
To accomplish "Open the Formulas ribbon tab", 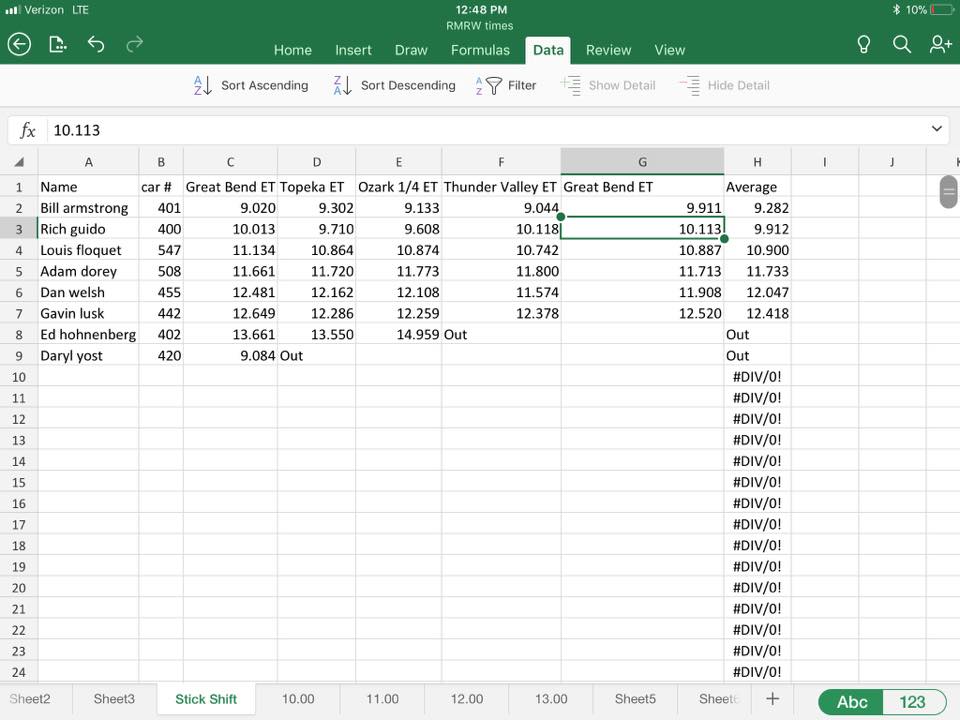I will 480,50.
